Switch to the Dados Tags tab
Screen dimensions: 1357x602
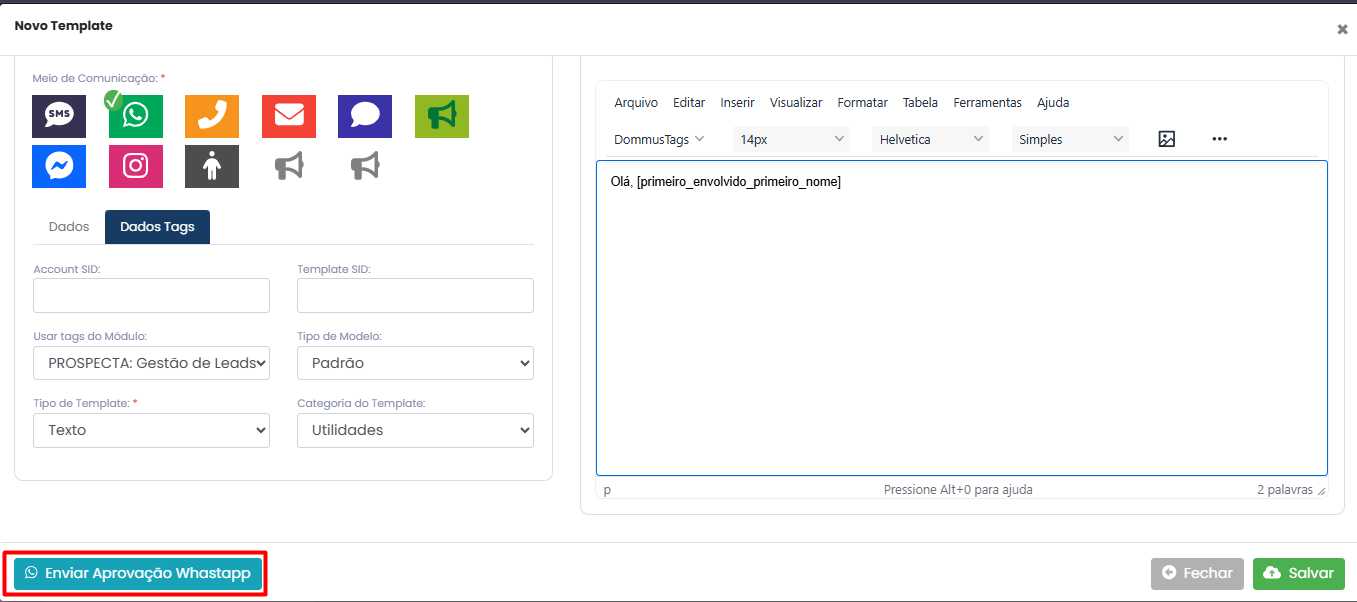(x=157, y=227)
